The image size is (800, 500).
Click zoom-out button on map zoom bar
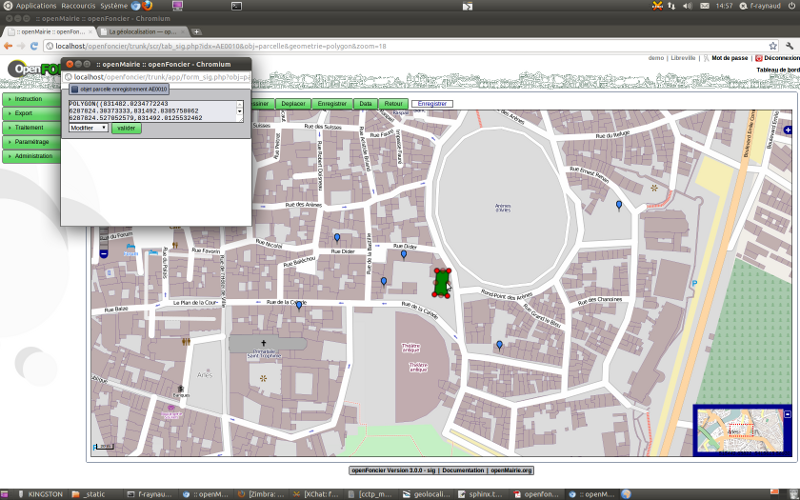point(104,255)
